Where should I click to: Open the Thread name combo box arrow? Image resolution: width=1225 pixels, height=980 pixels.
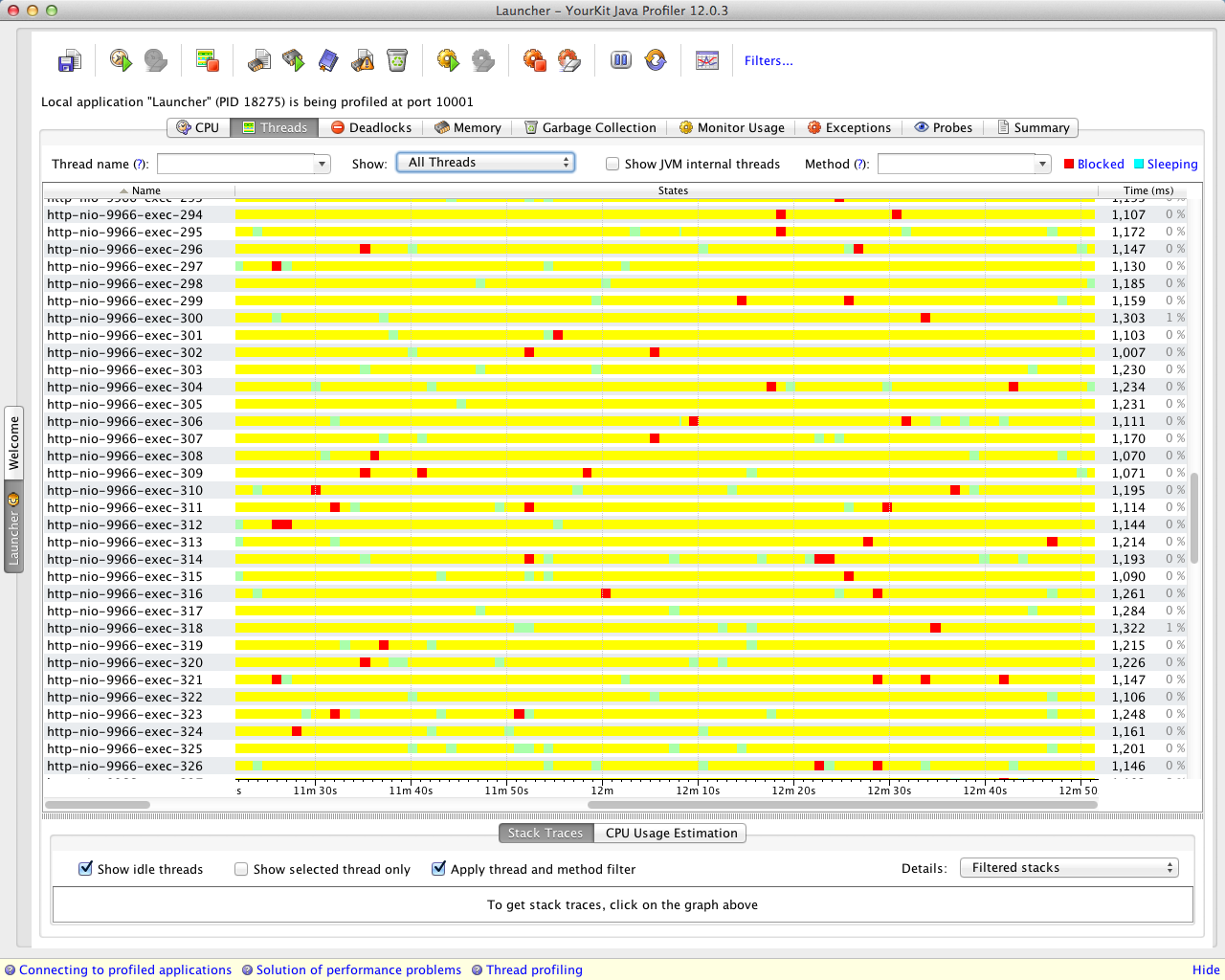(x=322, y=164)
